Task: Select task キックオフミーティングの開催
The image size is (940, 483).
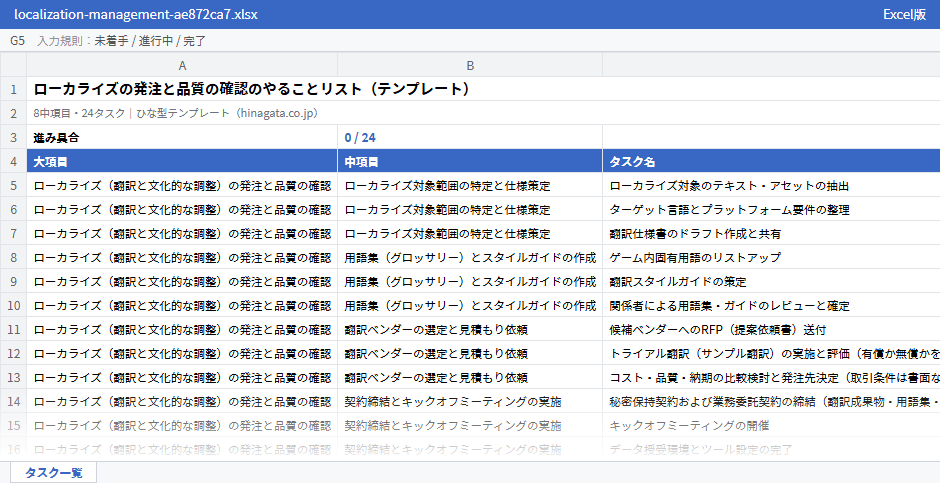Action: click(772, 425)
